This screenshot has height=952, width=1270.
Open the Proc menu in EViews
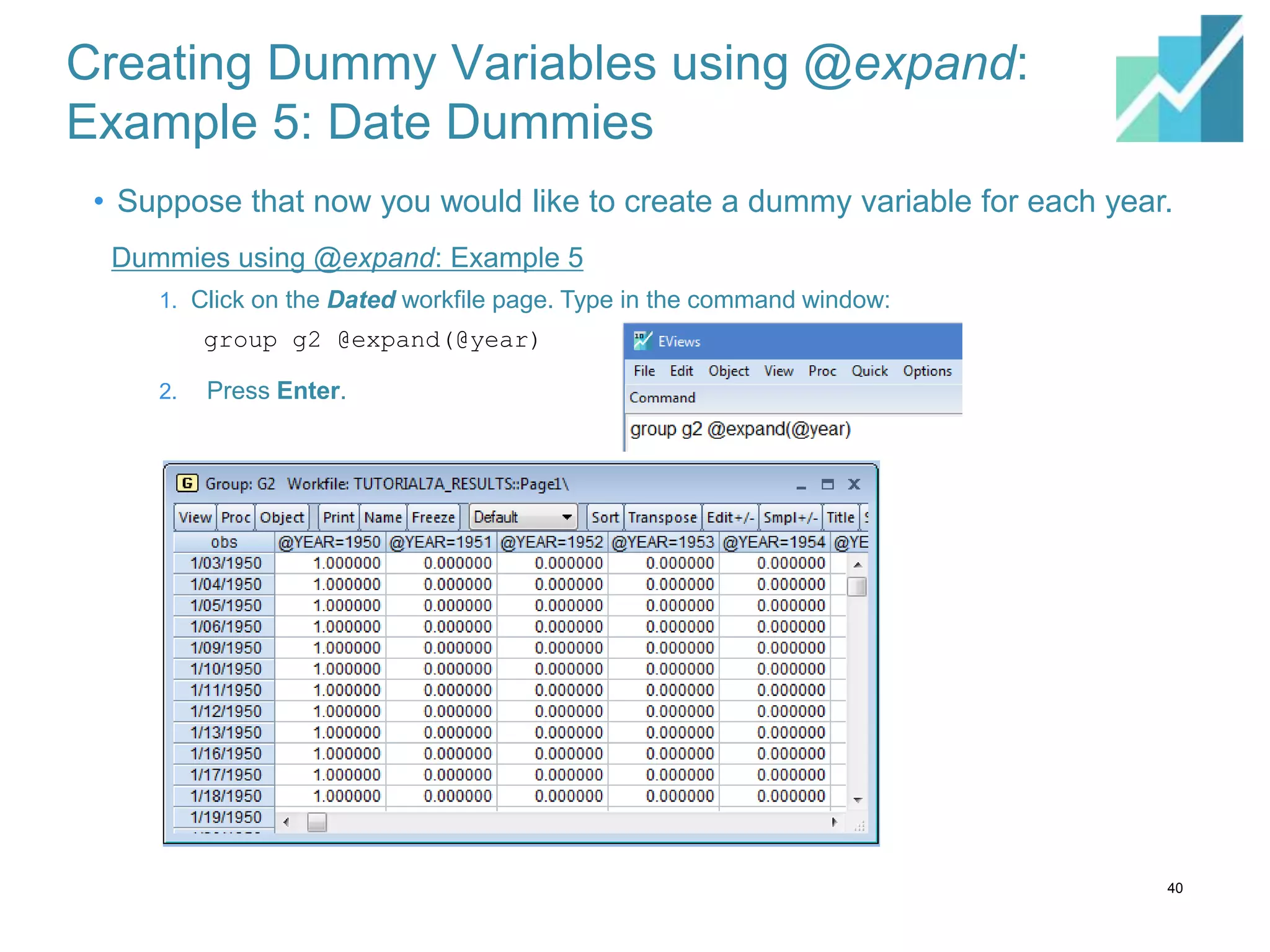point(822,371)
